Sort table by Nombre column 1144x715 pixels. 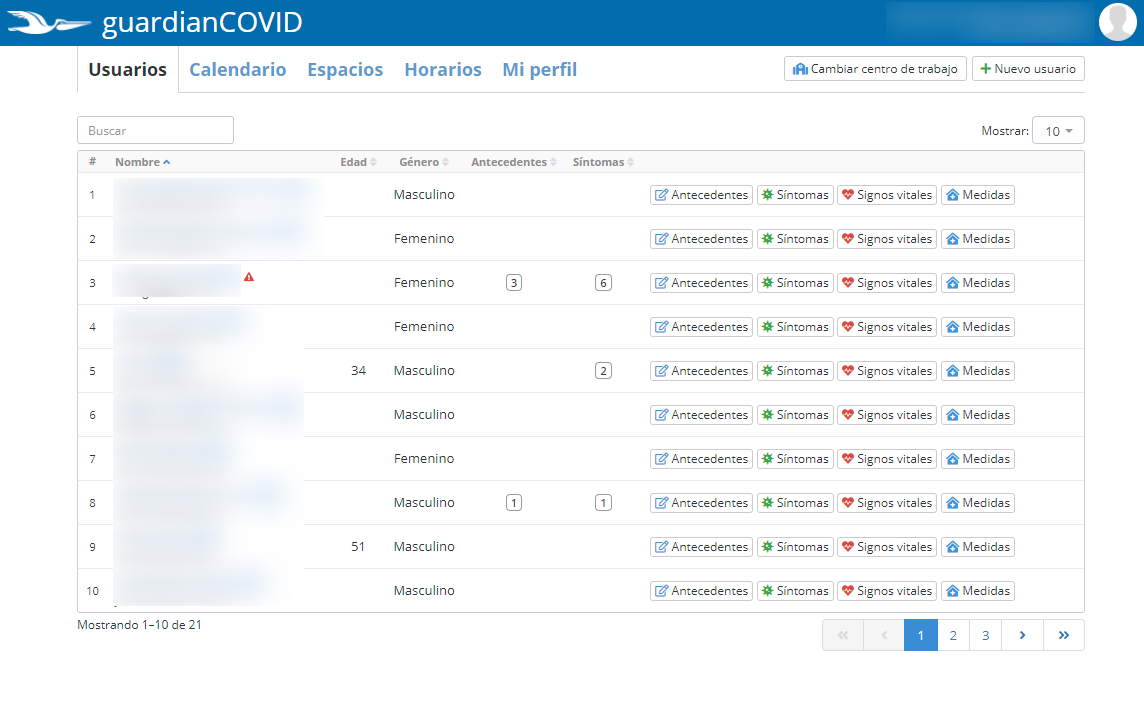click(142, 162)
